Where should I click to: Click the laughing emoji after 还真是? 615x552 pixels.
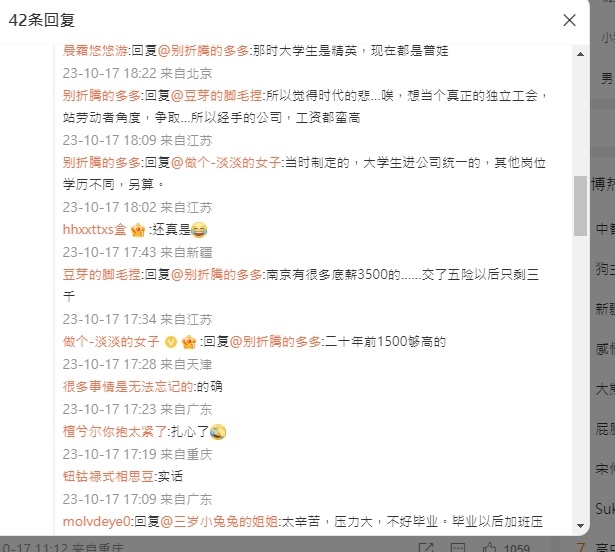pyautogui.click(x=199, y=230)
